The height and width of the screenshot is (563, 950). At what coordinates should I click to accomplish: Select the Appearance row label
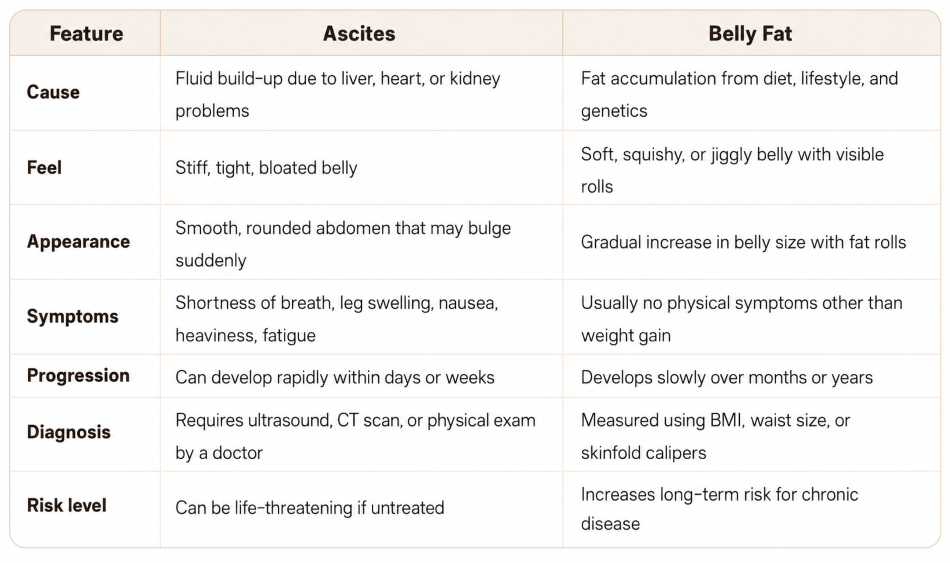[78, 242]
